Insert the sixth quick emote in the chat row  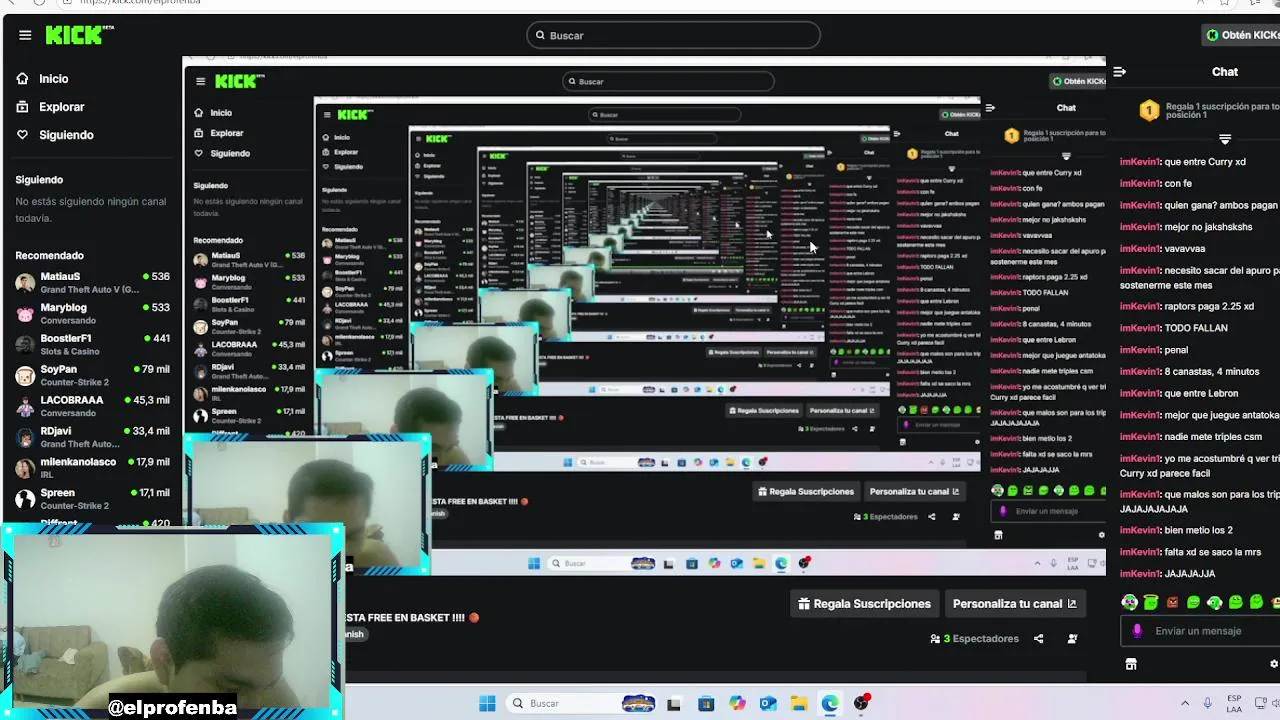pyautogui.click(x=1236, y=602)
